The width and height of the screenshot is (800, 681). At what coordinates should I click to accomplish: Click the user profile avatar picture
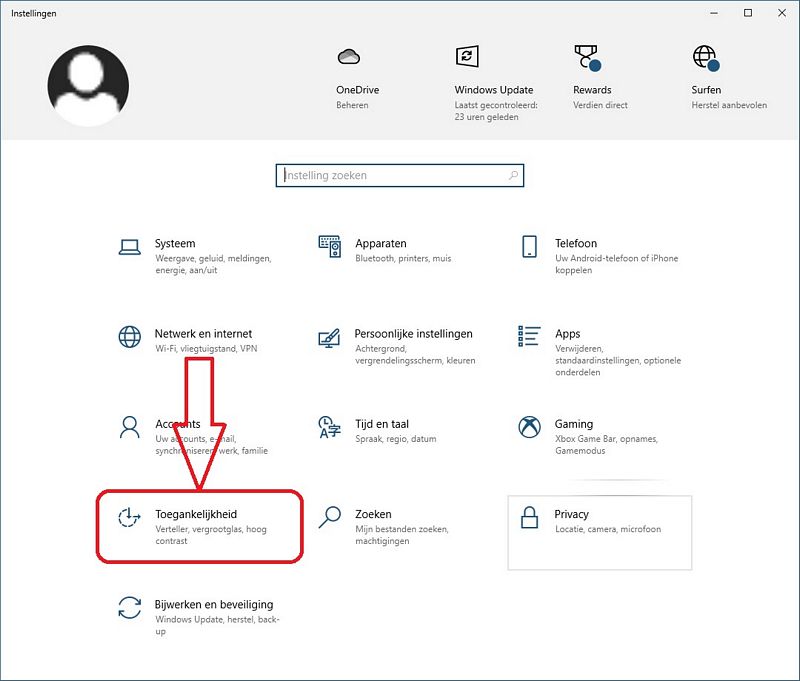(88, 86)
